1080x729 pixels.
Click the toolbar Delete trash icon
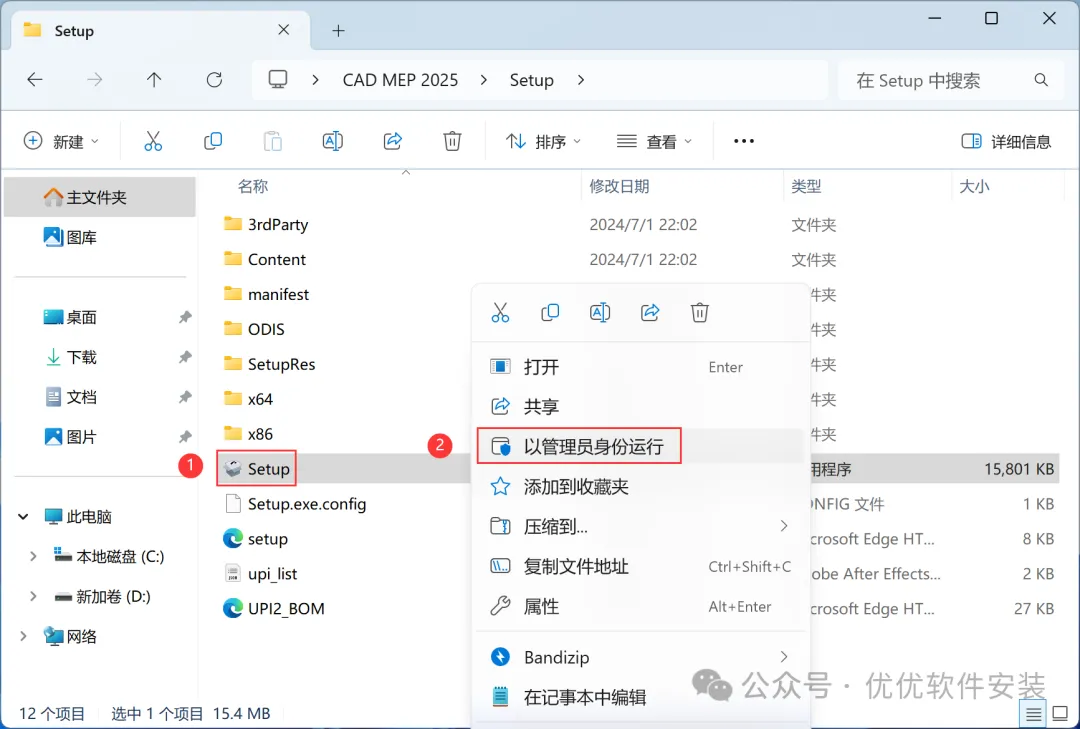click(x=452, y=141)
